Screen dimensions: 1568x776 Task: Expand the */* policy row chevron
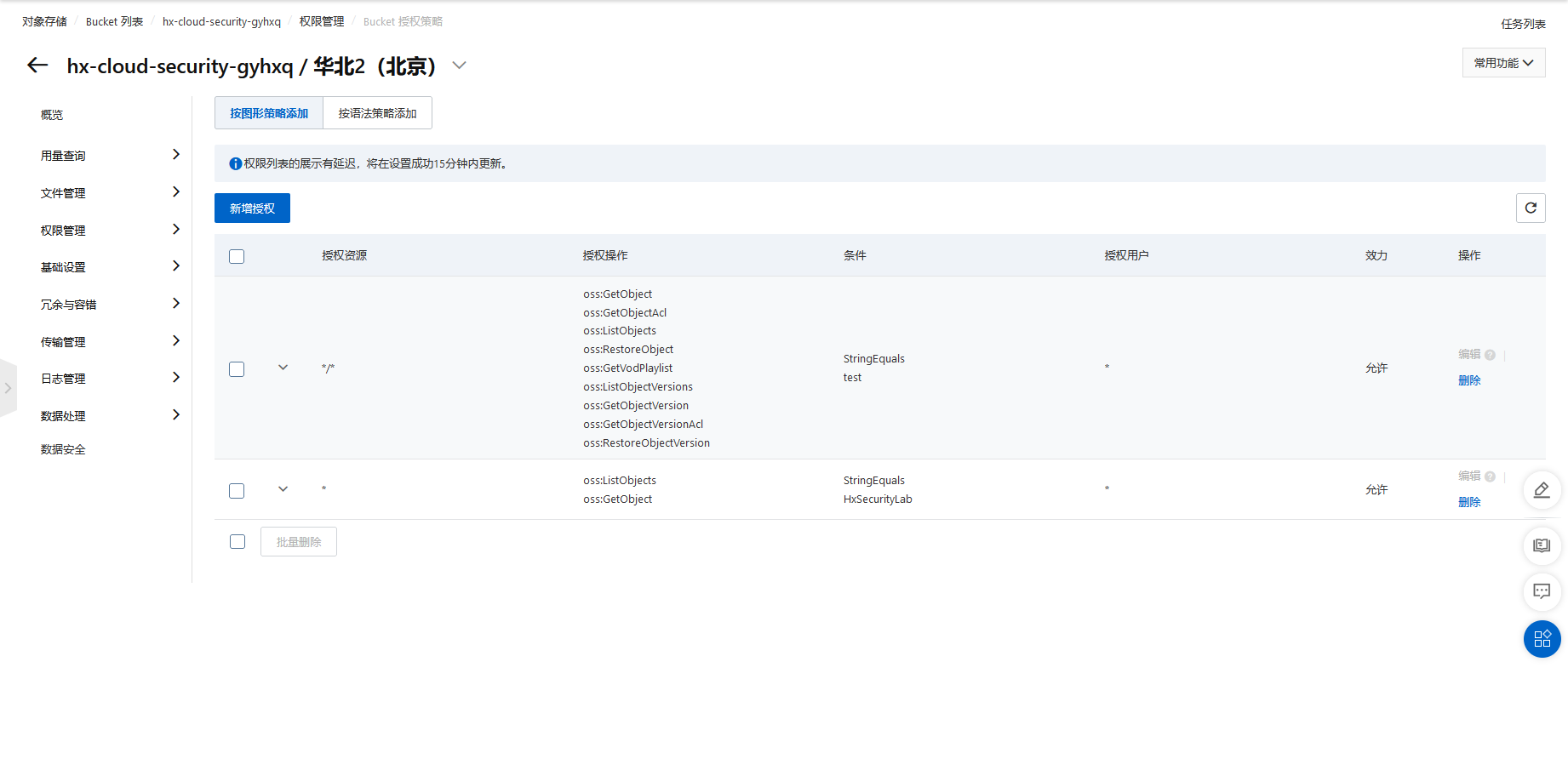pyautogui.click(x=283, y=368)
